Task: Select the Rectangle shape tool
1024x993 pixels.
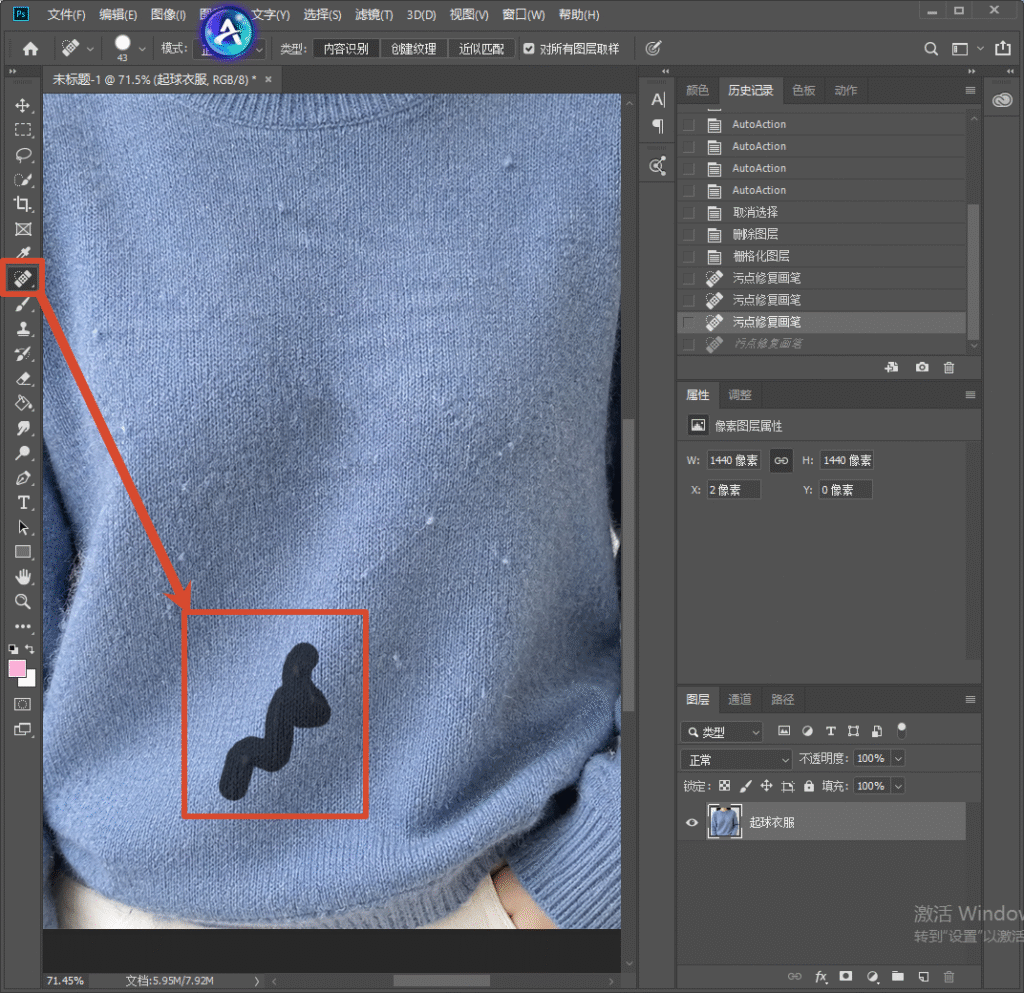Action: 23,552
